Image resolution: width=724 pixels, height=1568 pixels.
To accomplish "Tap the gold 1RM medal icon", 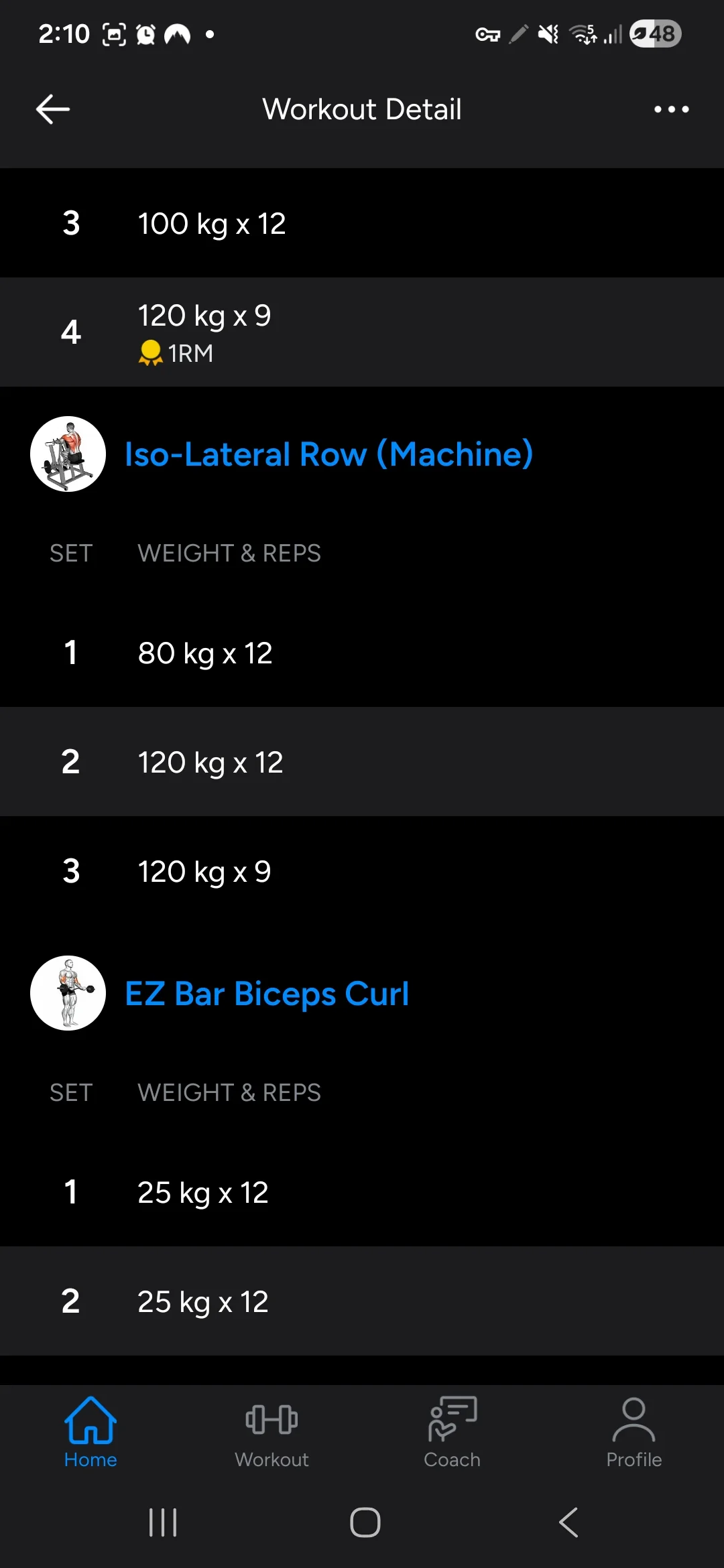I will point(150,352).
